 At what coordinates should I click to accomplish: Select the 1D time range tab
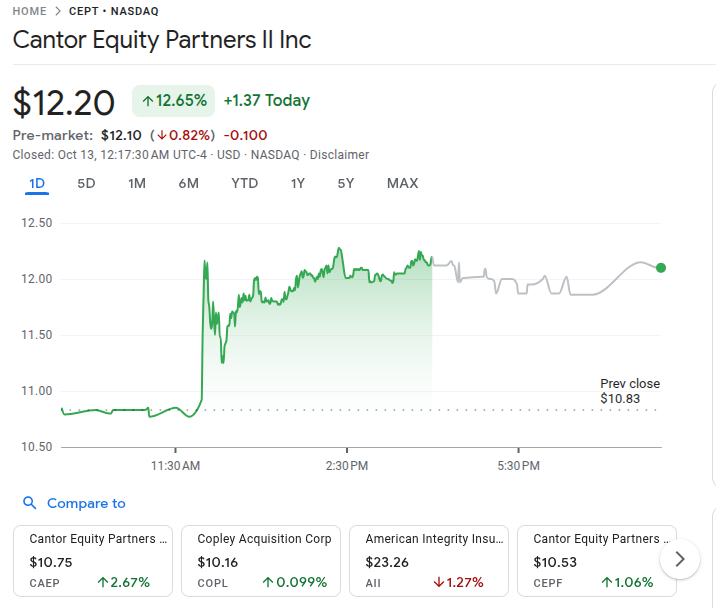click(37, 183)
